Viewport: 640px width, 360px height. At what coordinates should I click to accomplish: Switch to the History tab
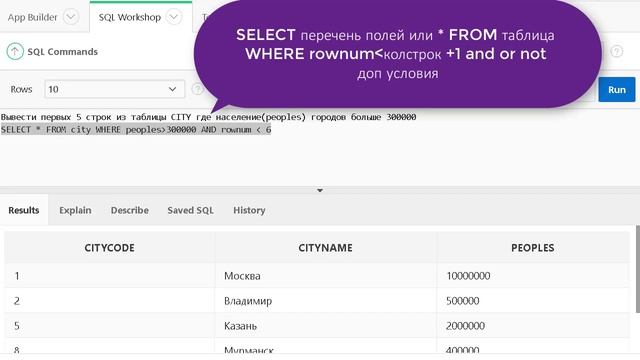point(249,210)
